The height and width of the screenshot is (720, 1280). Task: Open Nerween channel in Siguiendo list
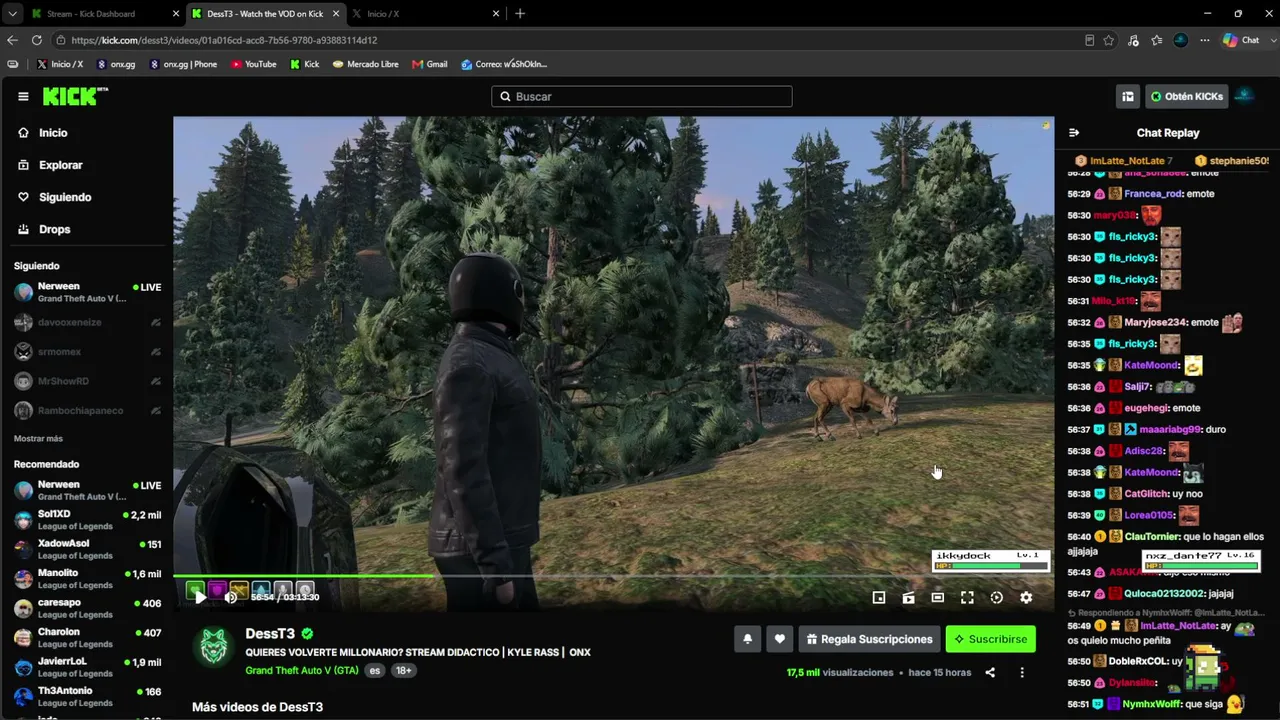click(x=87, y=292)
